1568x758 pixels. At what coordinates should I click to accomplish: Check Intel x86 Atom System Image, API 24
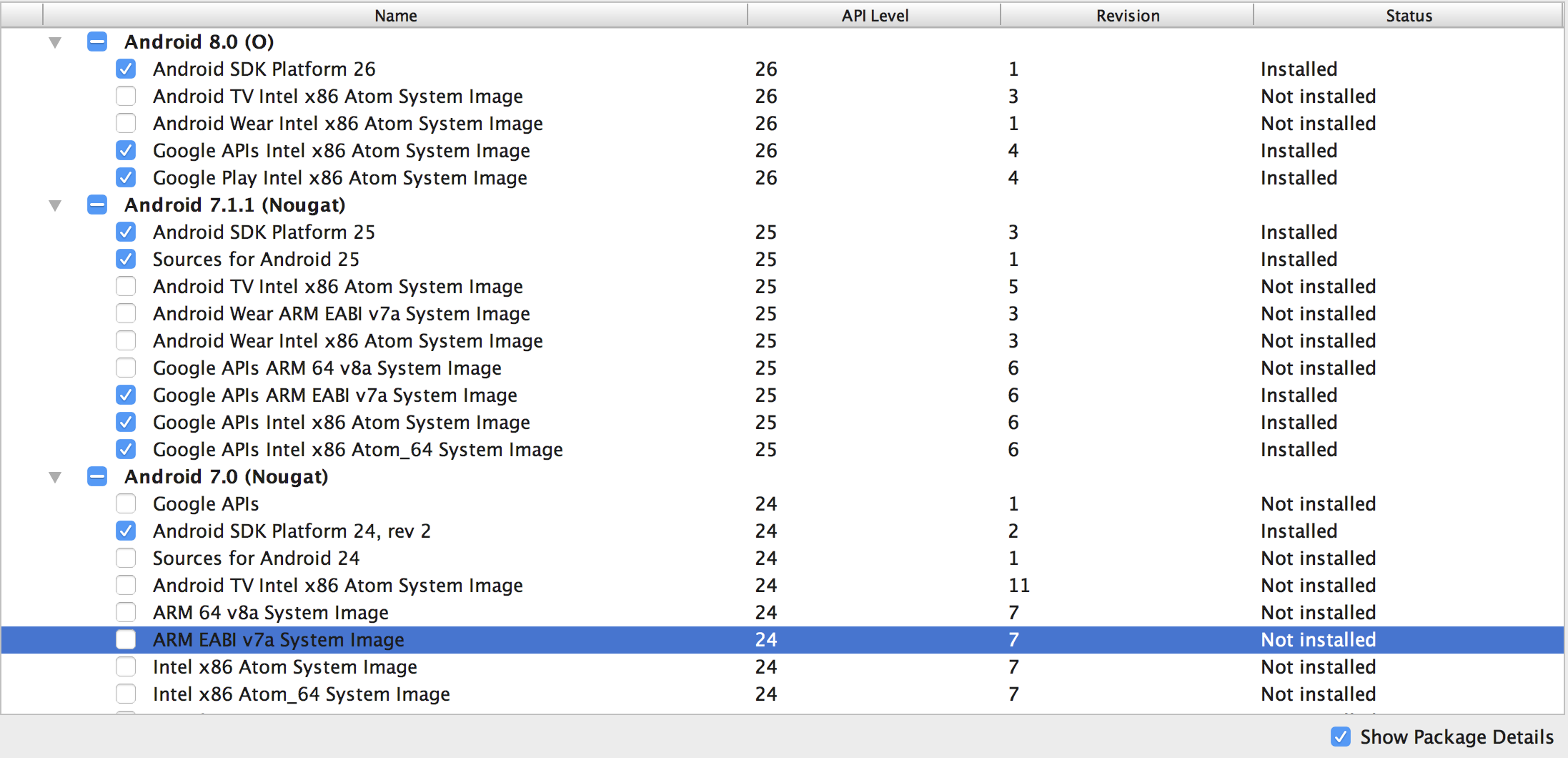coord(126,666)
